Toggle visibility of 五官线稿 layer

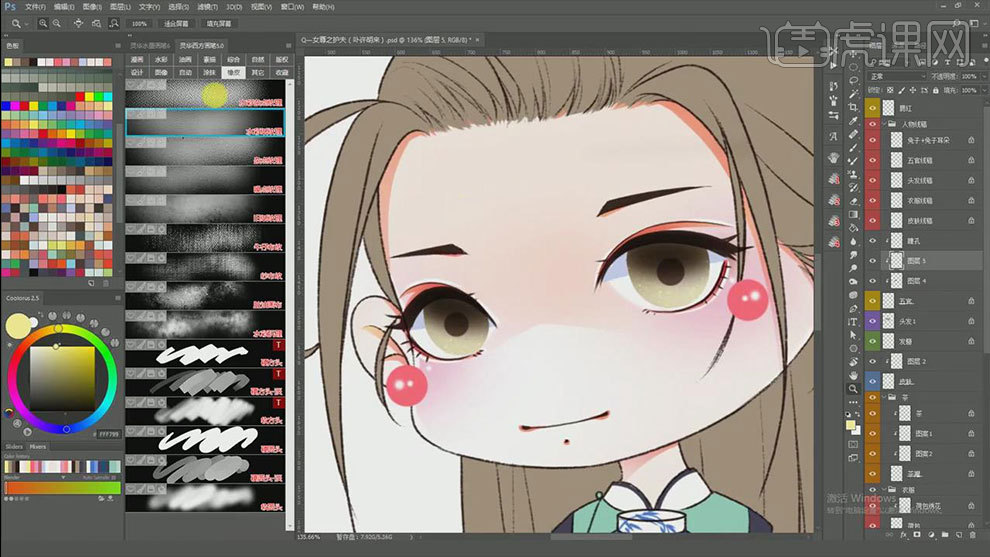point(873,160)
